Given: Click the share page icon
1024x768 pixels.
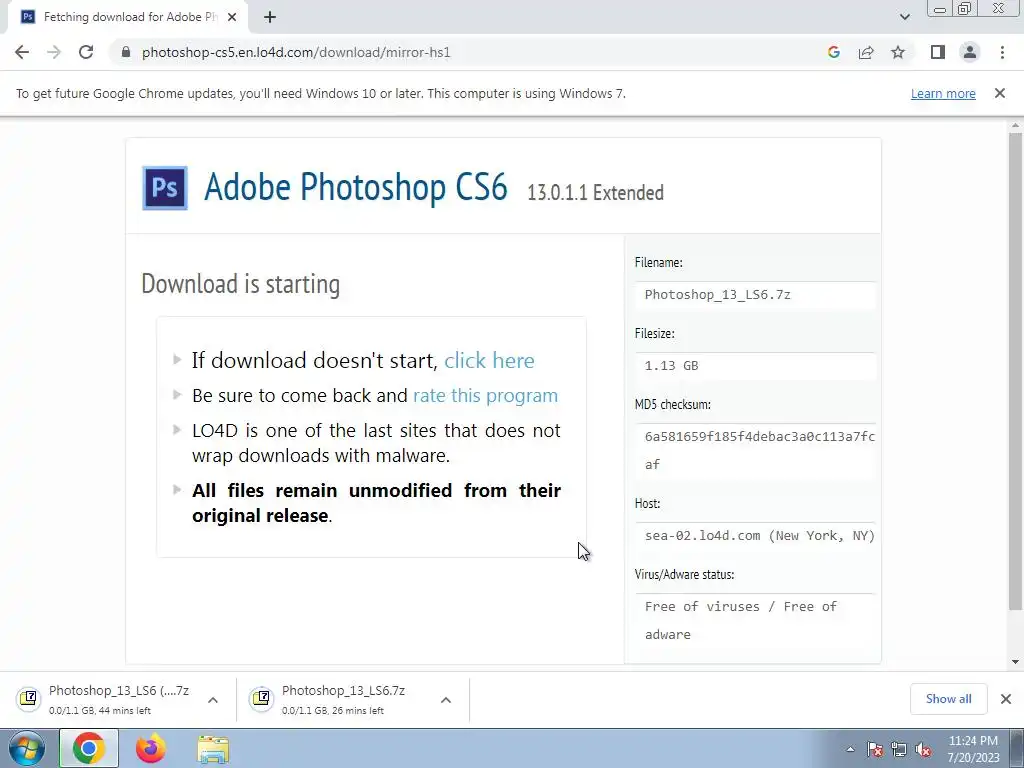Looking at the screenshot, I should pyautogui.click(x=866, y=52).
